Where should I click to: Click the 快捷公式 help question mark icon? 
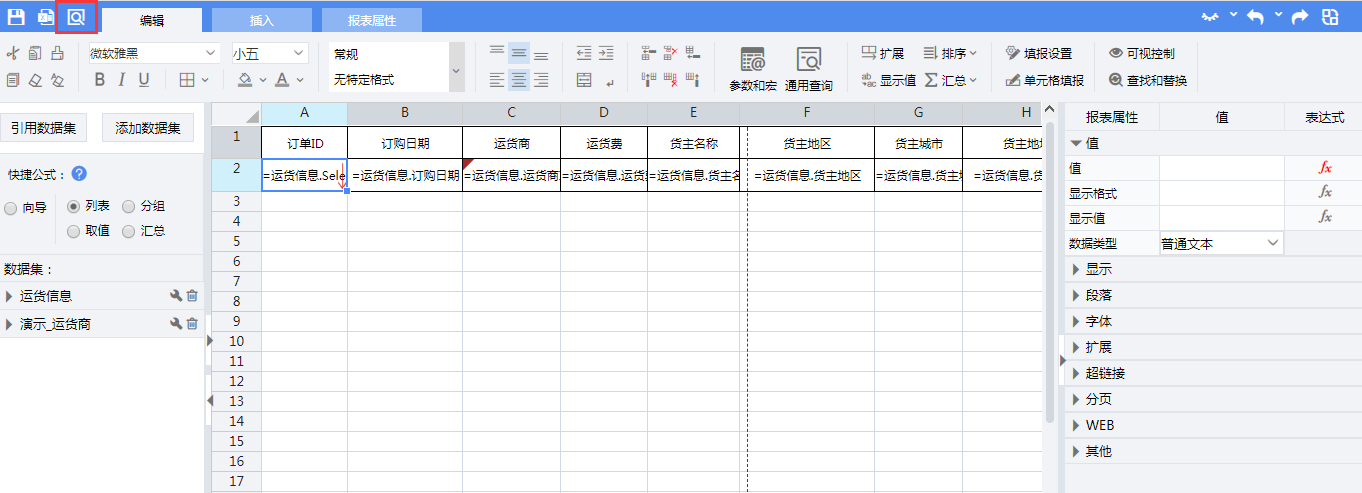point(79,174)
